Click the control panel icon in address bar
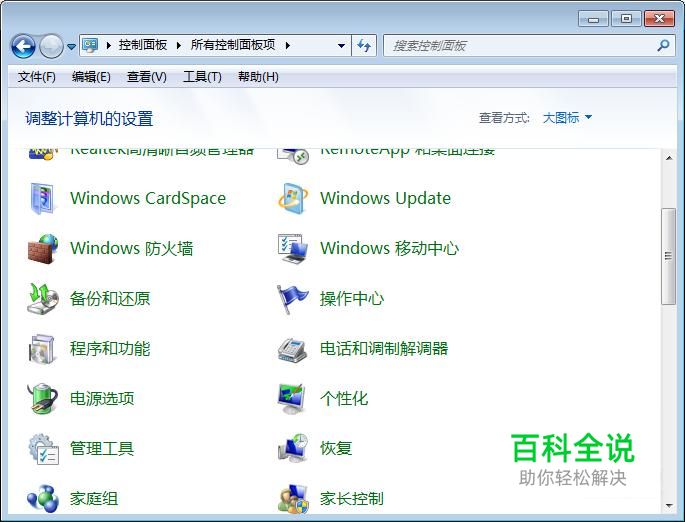 [x=90, y=45]
